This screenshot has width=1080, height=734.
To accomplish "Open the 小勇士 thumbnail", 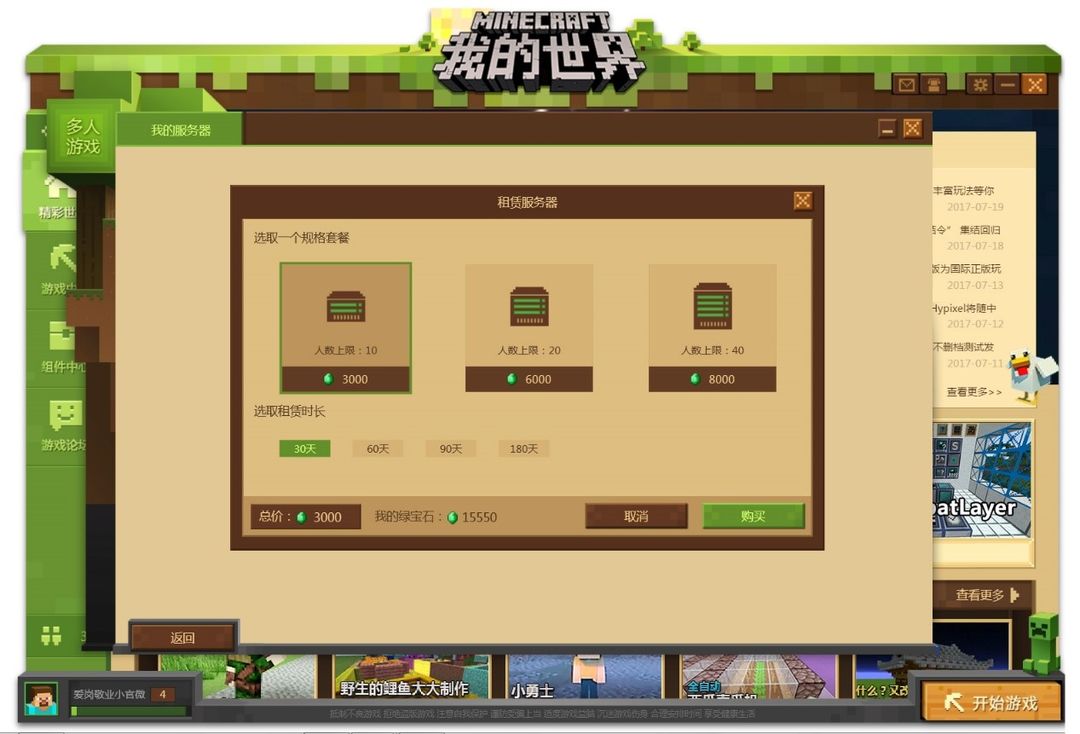I will [584, 677].
